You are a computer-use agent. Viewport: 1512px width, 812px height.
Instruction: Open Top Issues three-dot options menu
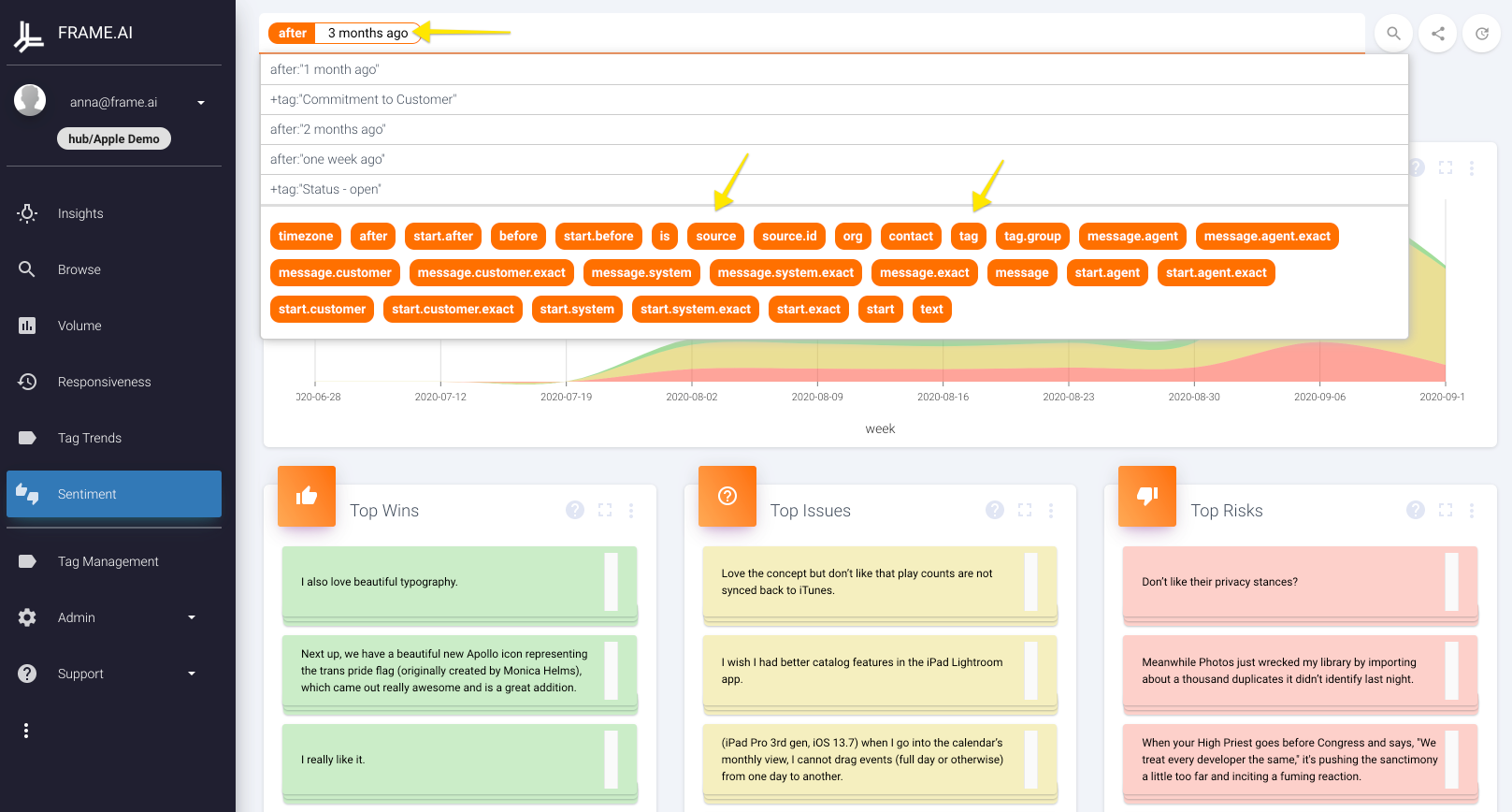[1051, 510]
